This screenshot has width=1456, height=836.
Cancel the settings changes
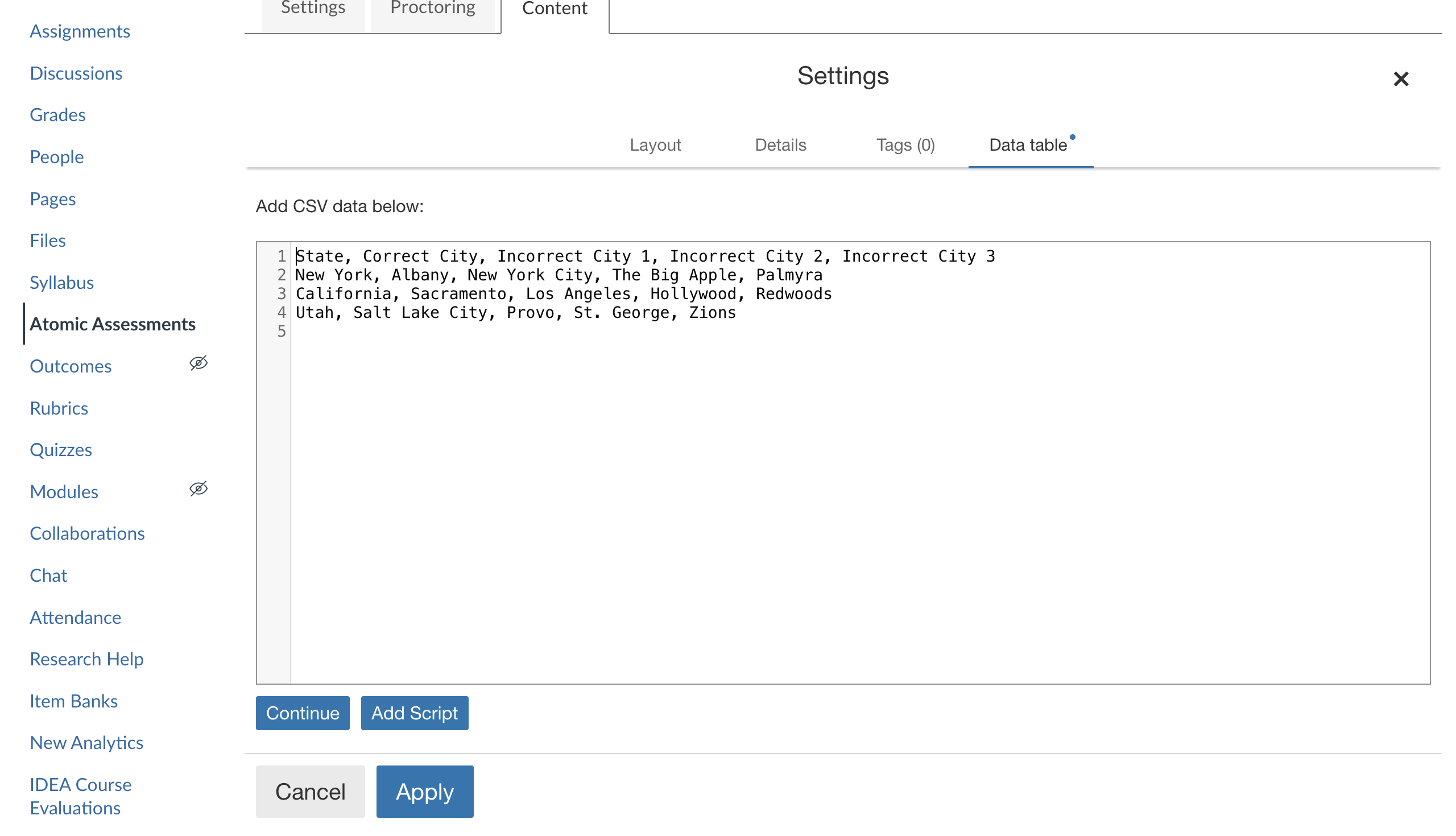pyautogui.click(x=310, y=791)
